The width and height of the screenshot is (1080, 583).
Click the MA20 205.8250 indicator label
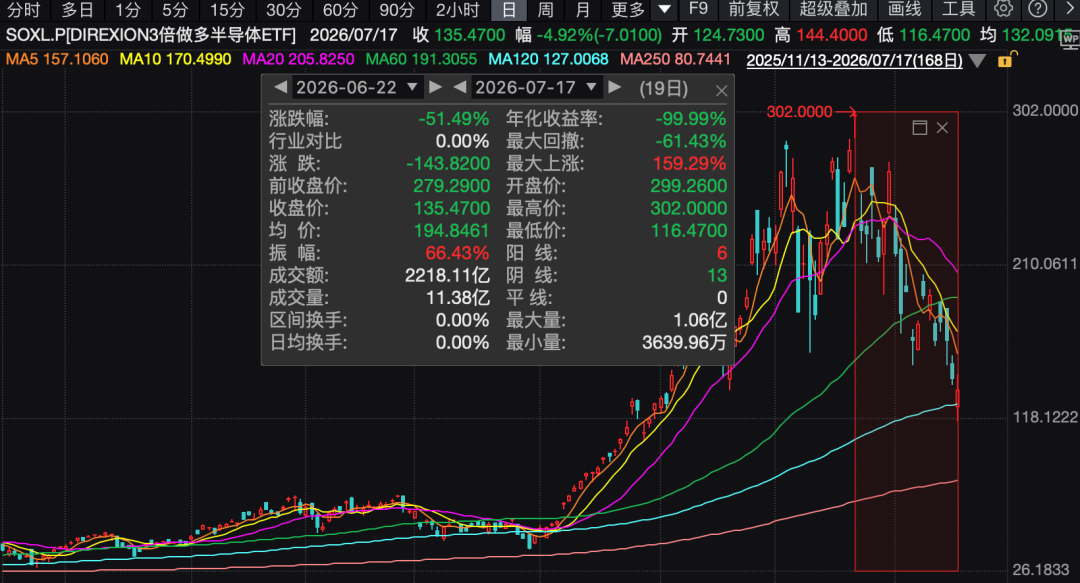coord(298,59)
